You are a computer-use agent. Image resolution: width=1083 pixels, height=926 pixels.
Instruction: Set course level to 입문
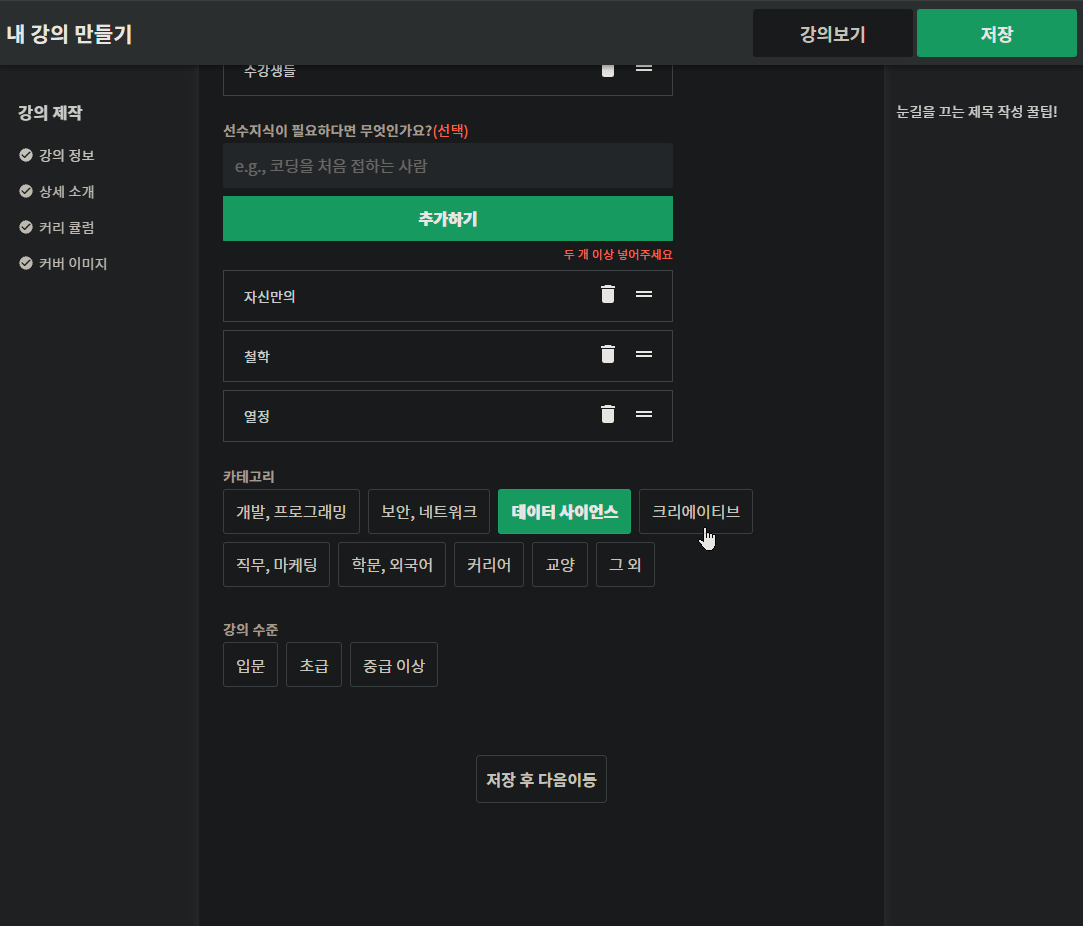[250, 665]
